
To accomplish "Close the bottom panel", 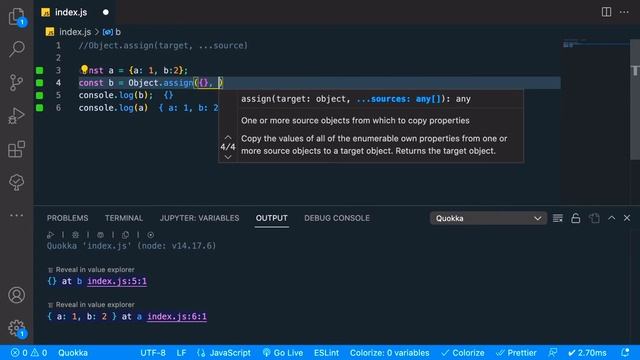I will coord(627,218).
